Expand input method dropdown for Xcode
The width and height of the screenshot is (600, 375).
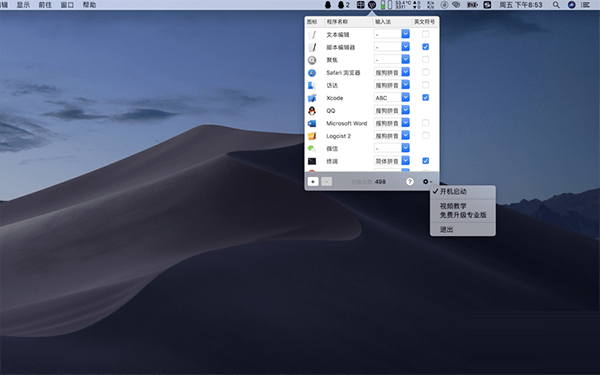pos(406,97)
